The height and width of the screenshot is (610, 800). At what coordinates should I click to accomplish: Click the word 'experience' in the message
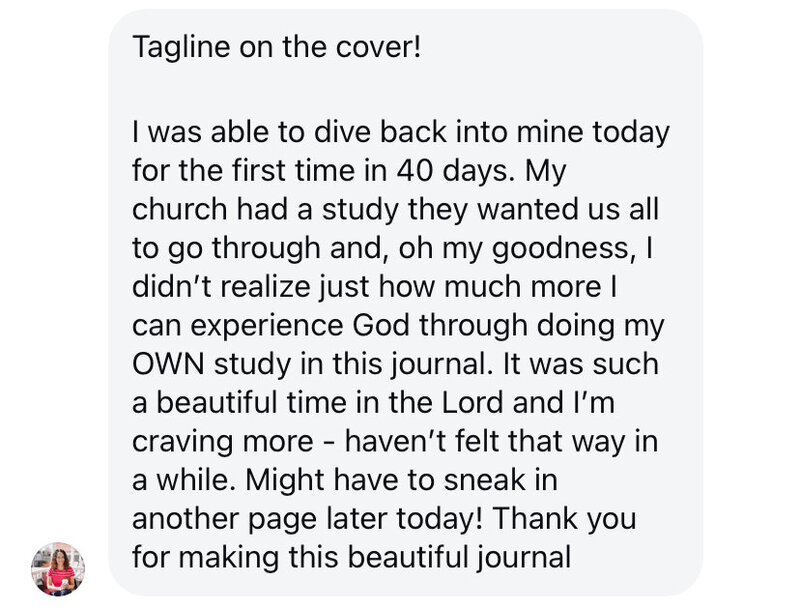[267, 326]
